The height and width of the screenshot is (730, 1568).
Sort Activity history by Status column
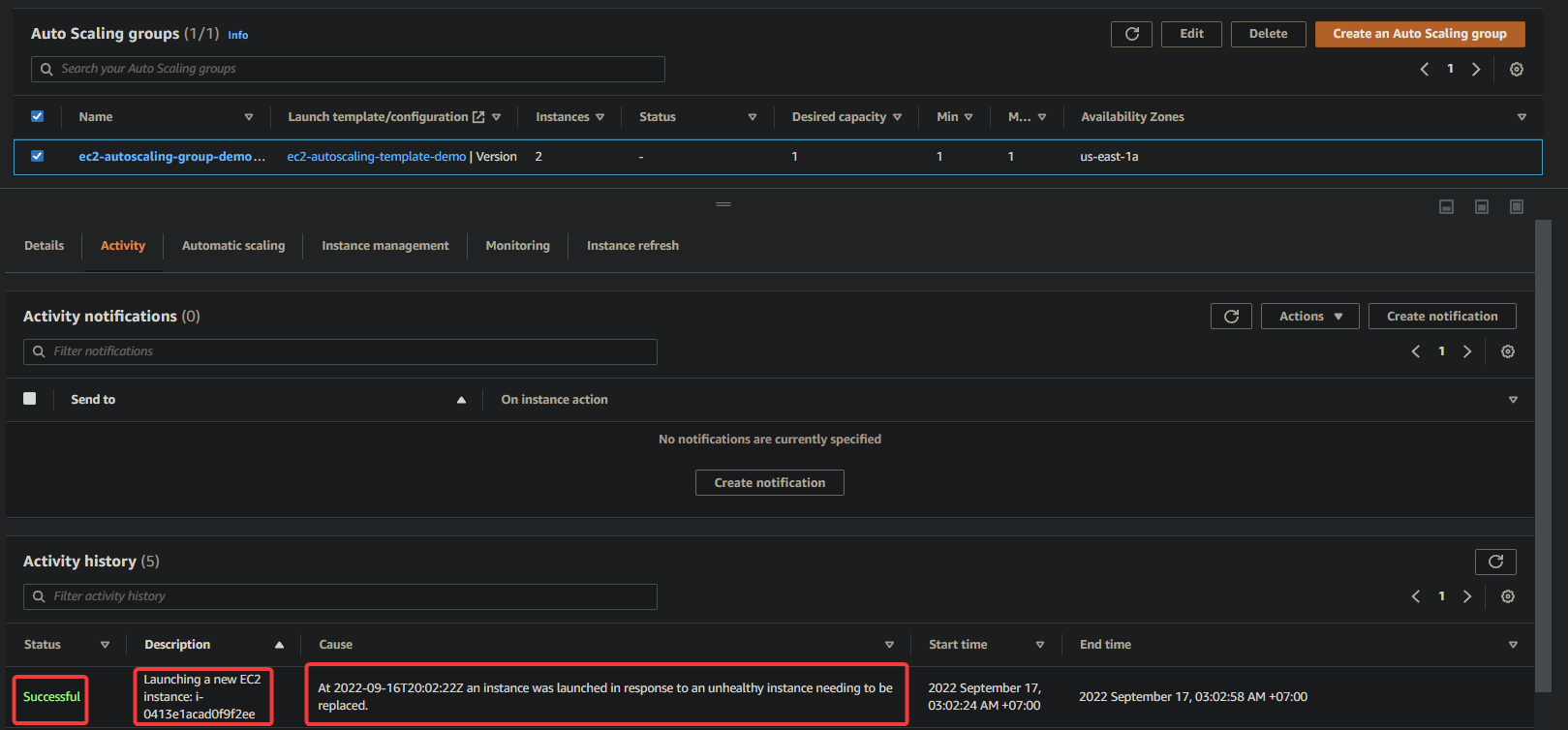[x=105, y=645]
